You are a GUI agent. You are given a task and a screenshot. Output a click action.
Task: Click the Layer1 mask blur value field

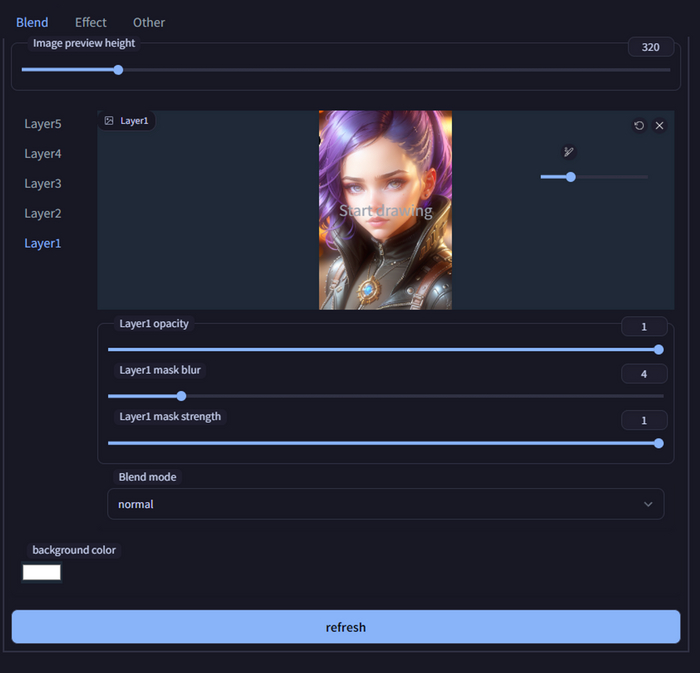[x=644, y=374]
